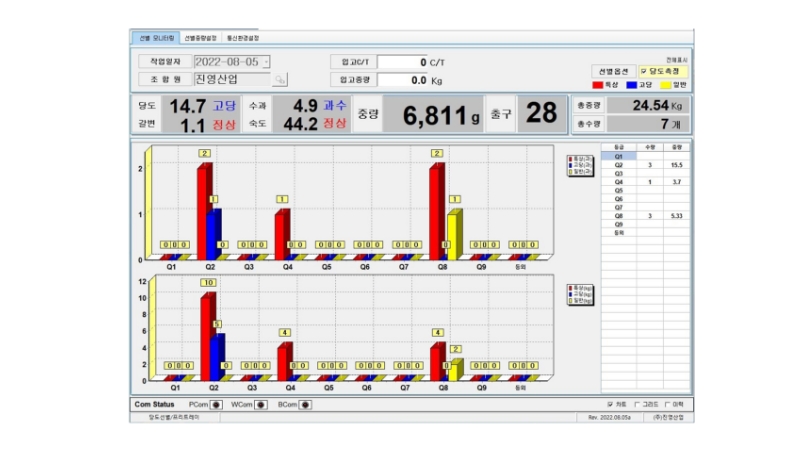
Task: Click the 14.7 당도 value
Action: tap(187, 106)
